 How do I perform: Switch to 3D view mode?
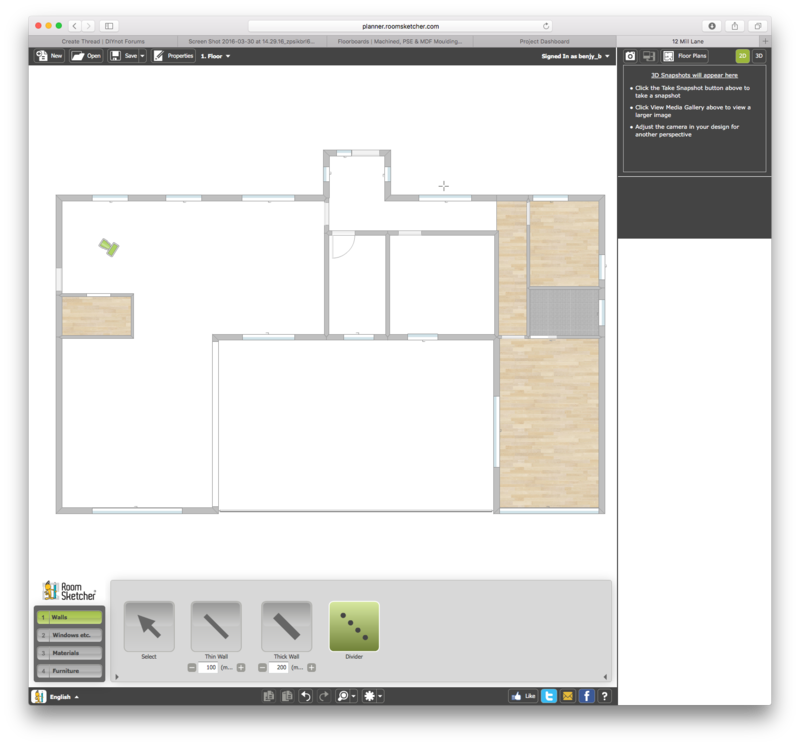tap(759, 56)
